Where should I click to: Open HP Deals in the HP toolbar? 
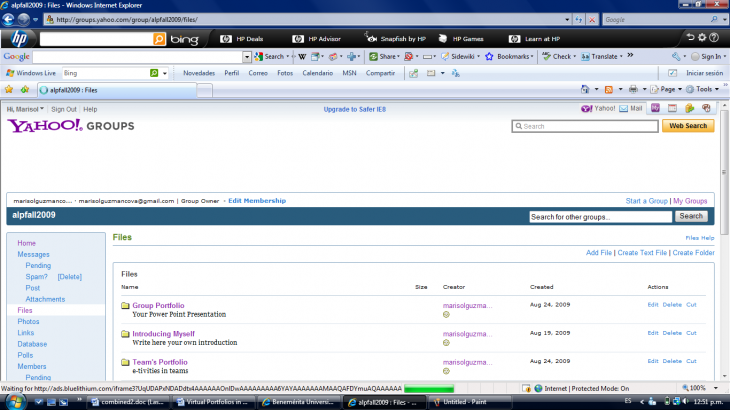(x=242, y=39)
